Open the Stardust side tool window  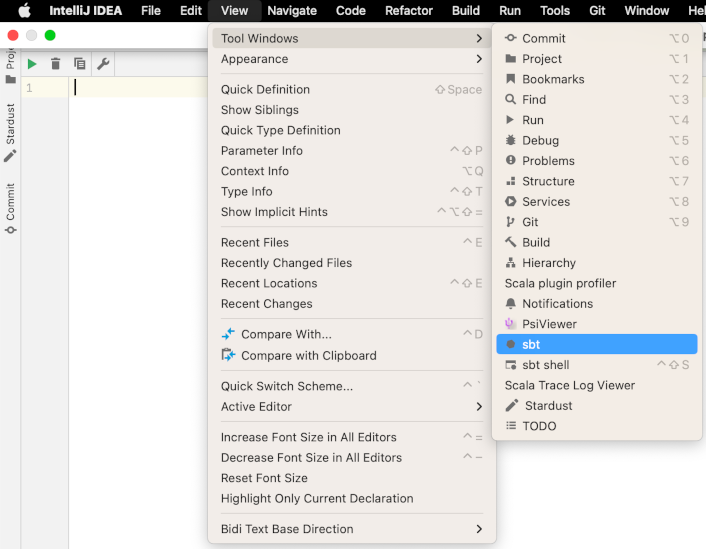[x=11, y=131]
